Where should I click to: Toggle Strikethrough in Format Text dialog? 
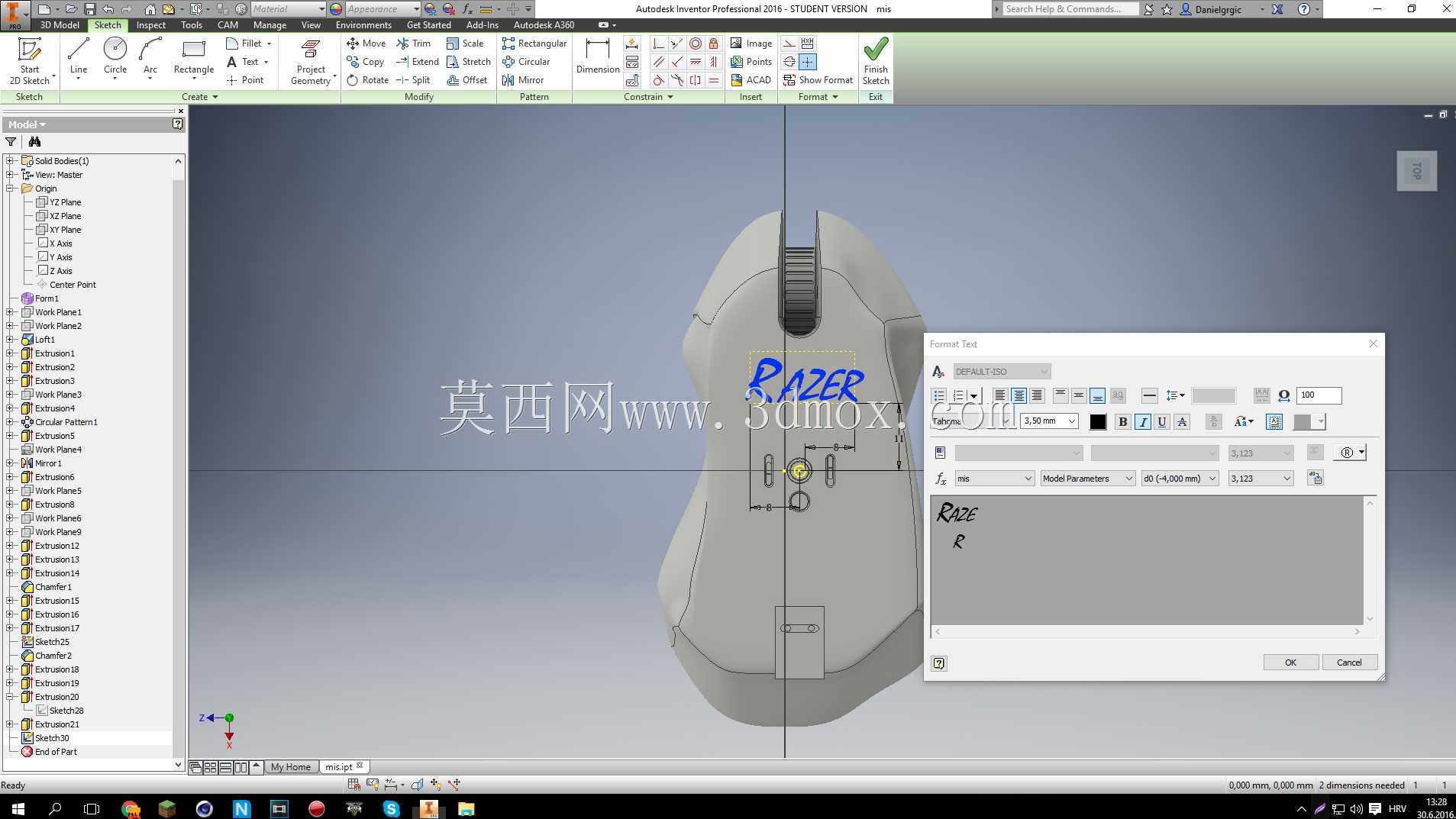pos(1182,422)
